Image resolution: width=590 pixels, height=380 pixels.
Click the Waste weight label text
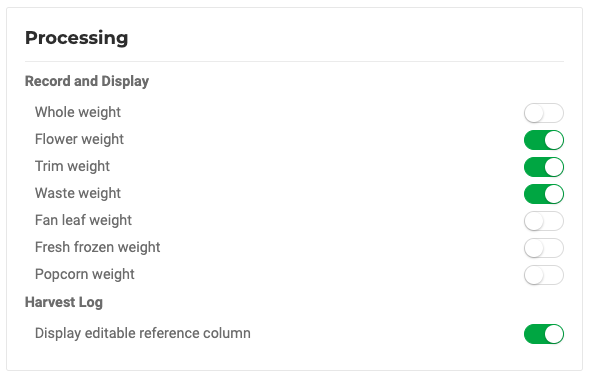78,193
